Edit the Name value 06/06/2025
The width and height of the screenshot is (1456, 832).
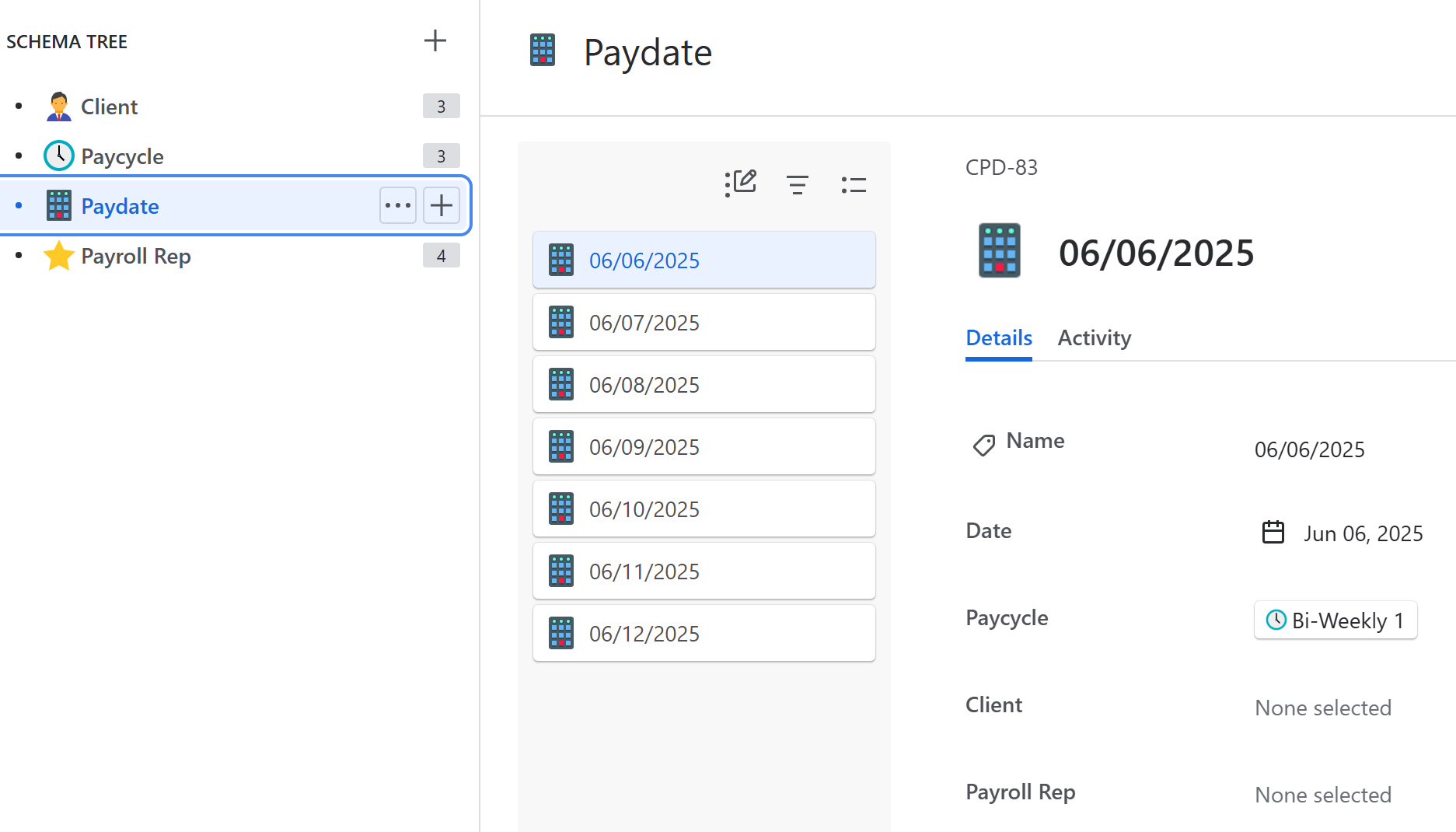[x=1309, y=449]
